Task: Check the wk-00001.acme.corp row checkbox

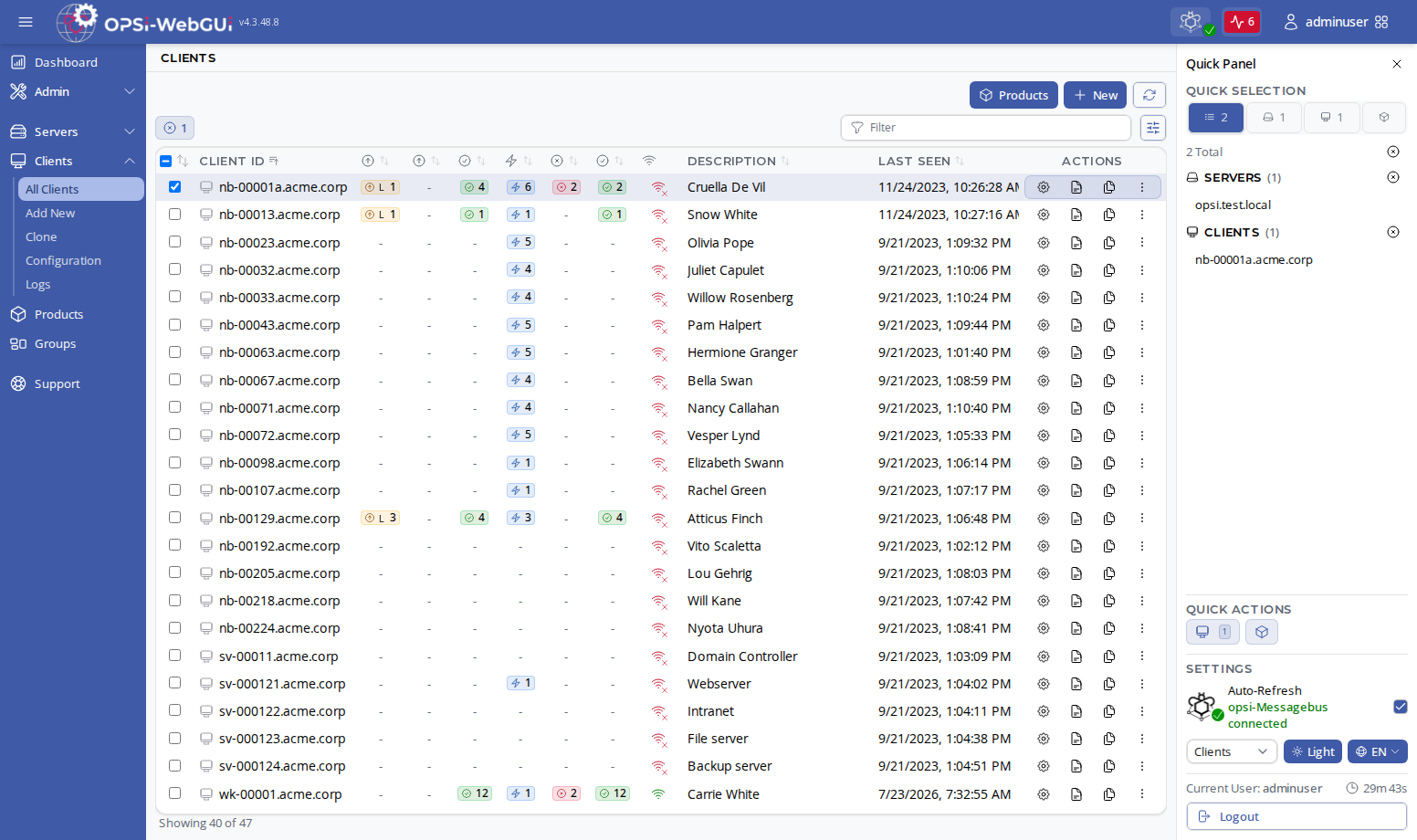Action: coord(174,793)
